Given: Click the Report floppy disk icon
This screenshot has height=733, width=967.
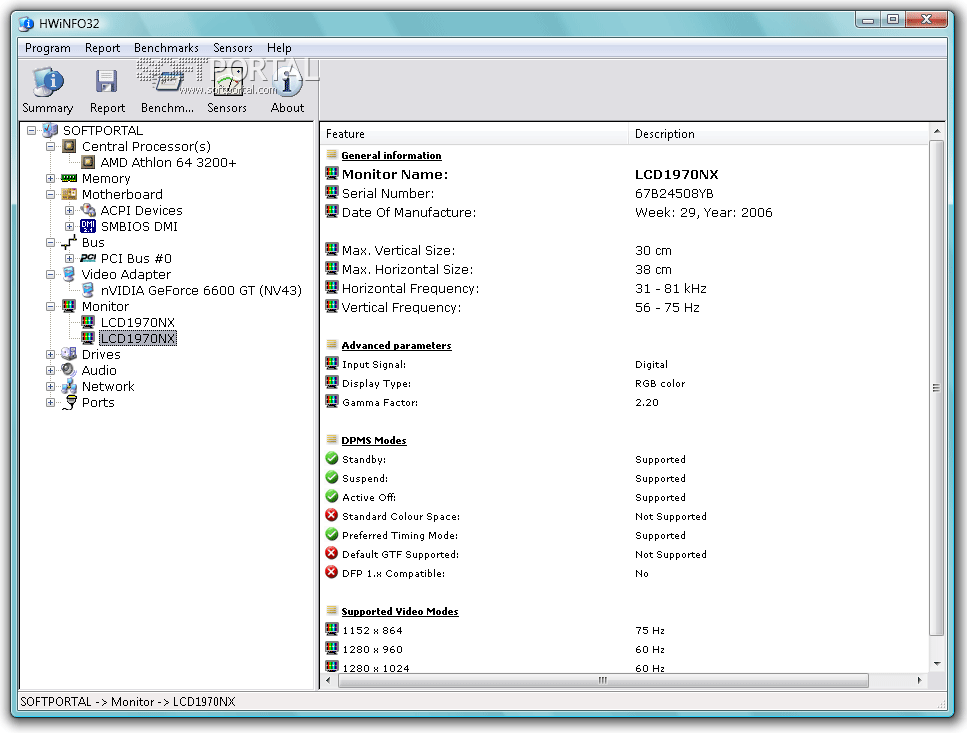Looking at the screenshot, I should click(x=107, y=81).
